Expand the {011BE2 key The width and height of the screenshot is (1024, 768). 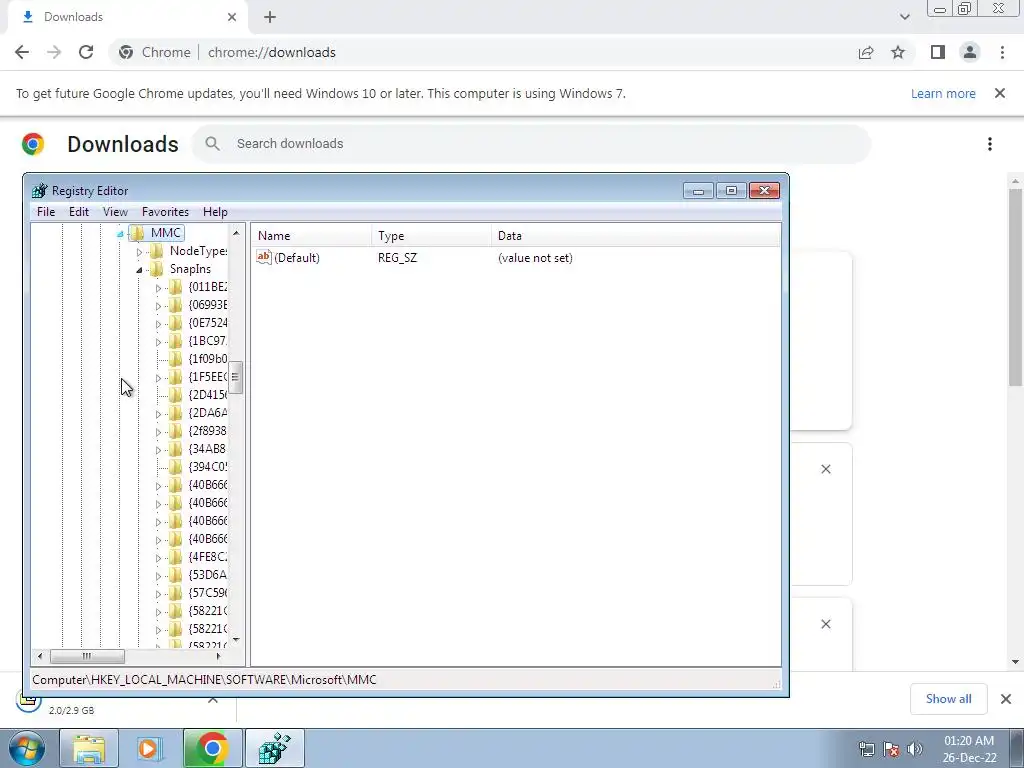(158, 288)
